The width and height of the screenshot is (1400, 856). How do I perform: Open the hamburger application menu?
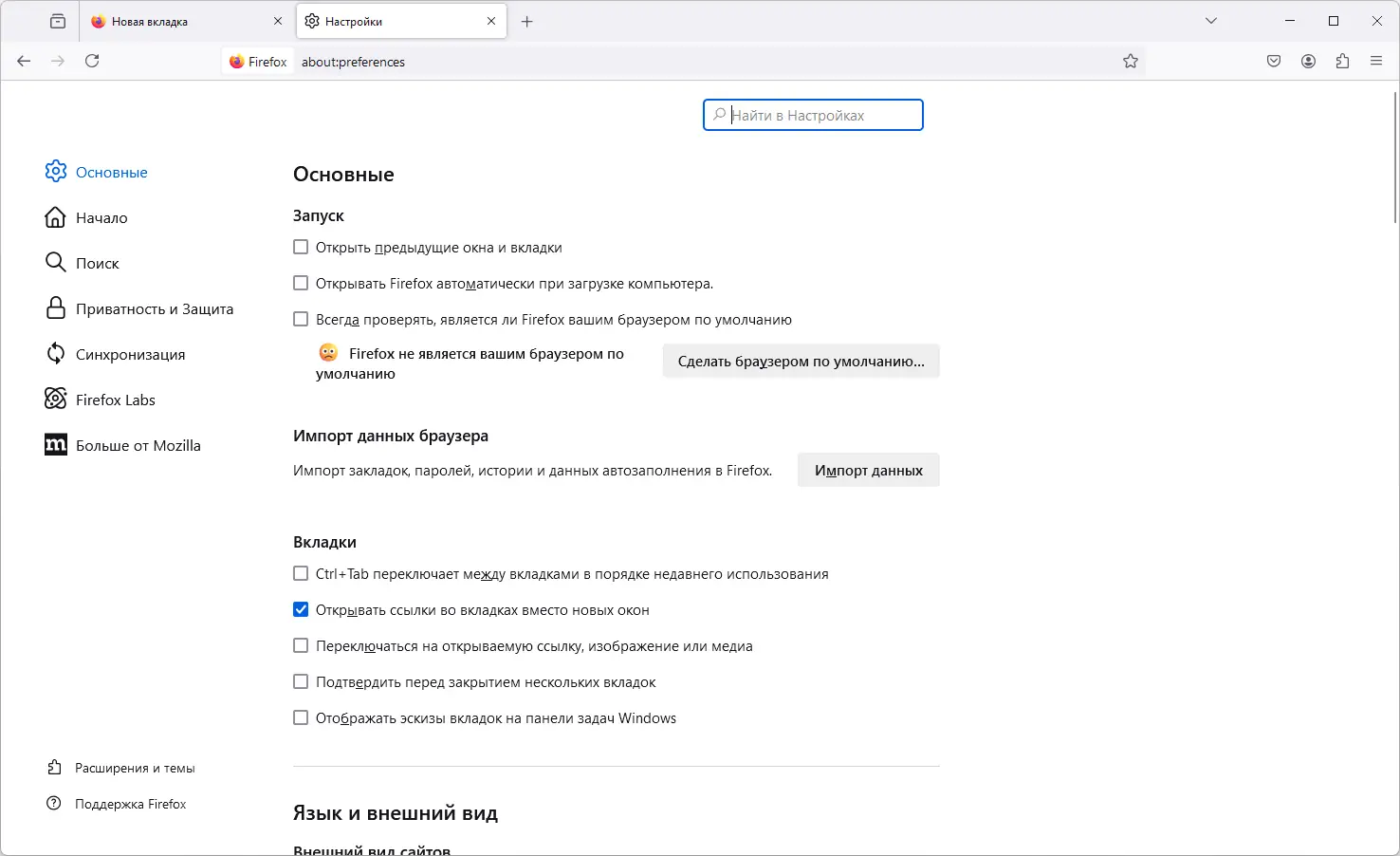(x=1376, y=62)
